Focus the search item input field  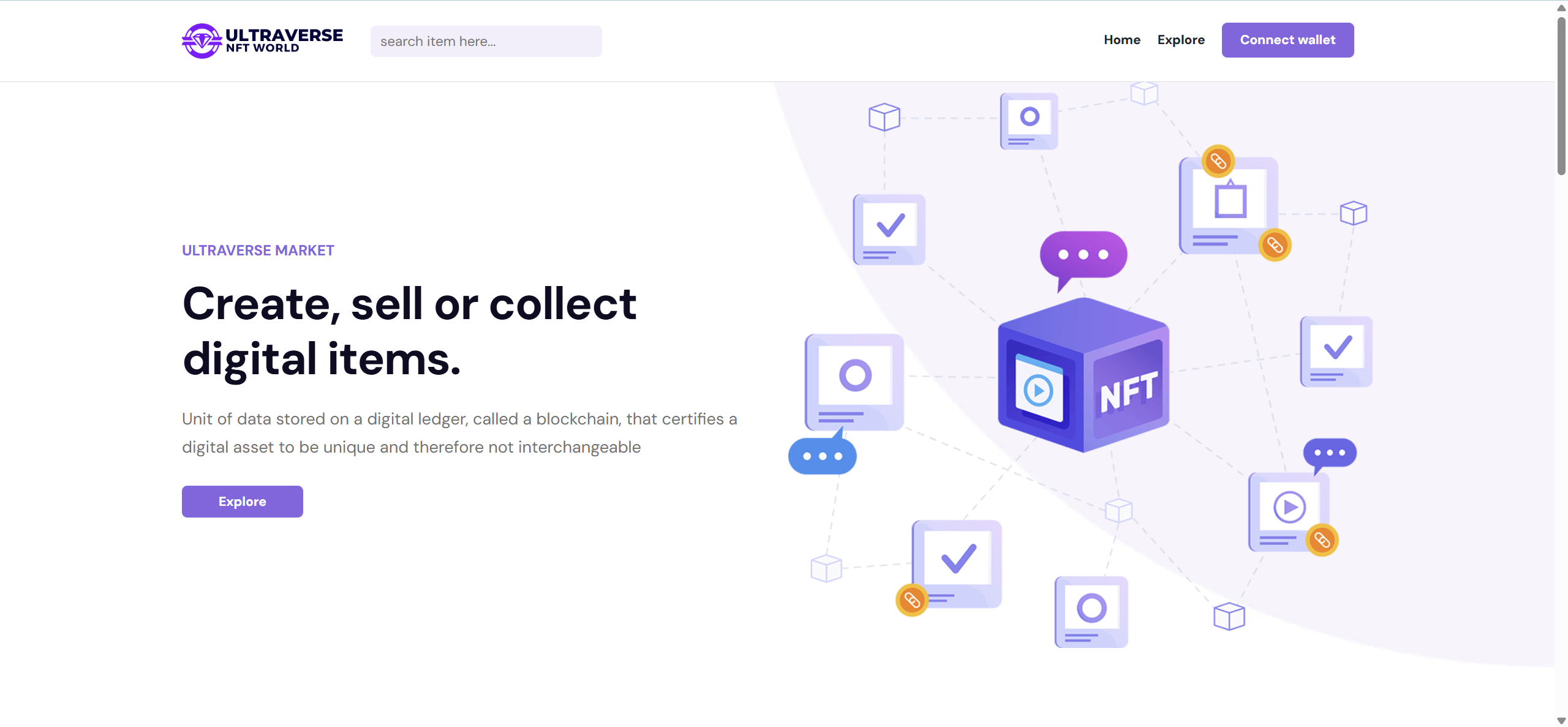click(x=486, y=42)
